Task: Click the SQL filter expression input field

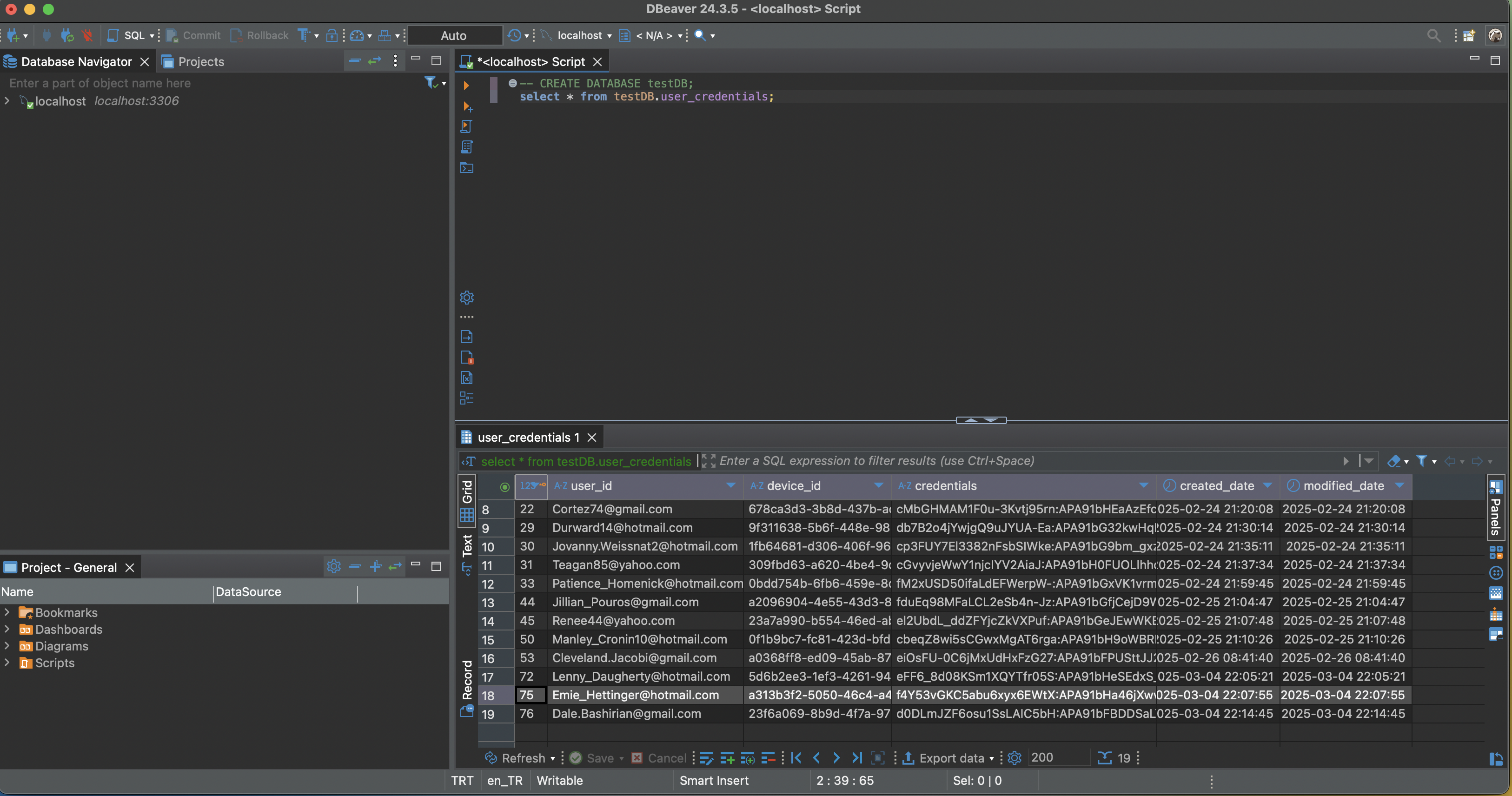Action: 1027,461
